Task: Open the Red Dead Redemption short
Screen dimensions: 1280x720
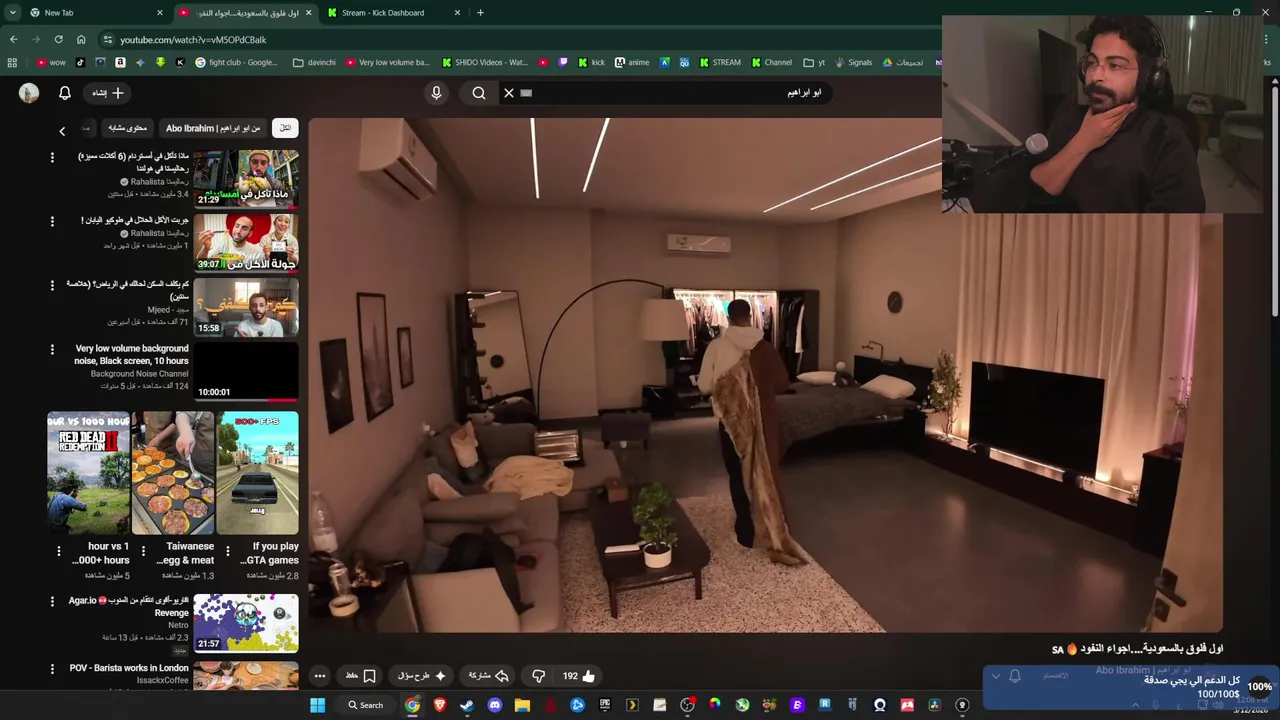Action: tap(88, 473)
